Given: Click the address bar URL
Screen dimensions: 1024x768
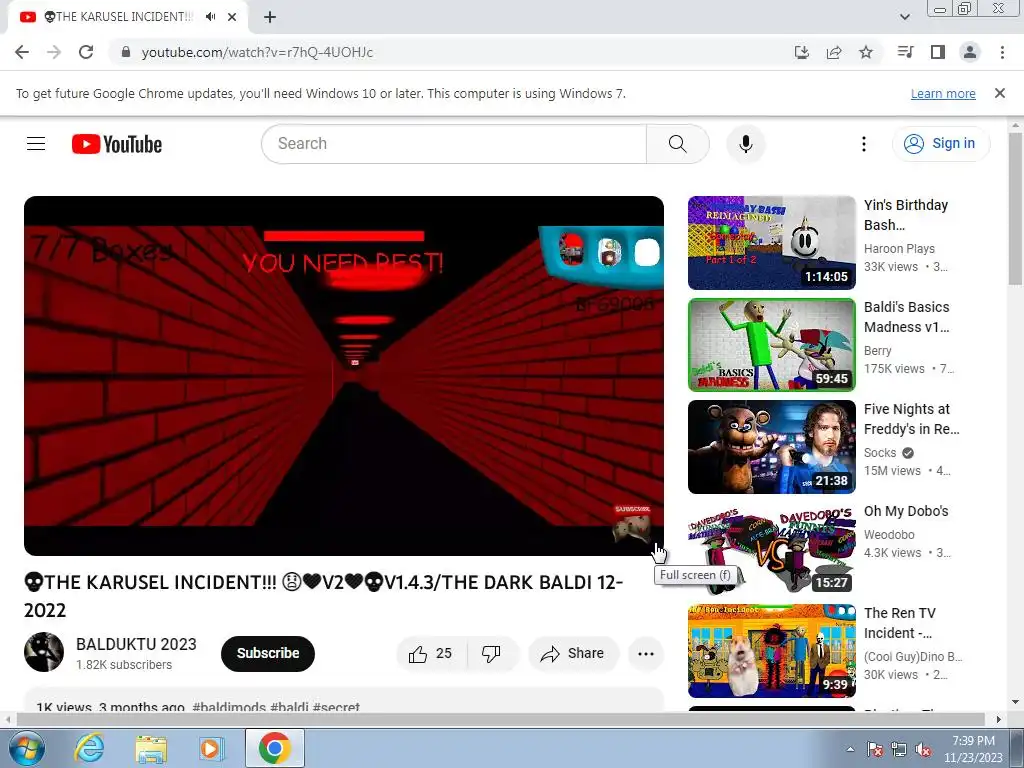Looking at the screenshot, I should pos(257,52).
